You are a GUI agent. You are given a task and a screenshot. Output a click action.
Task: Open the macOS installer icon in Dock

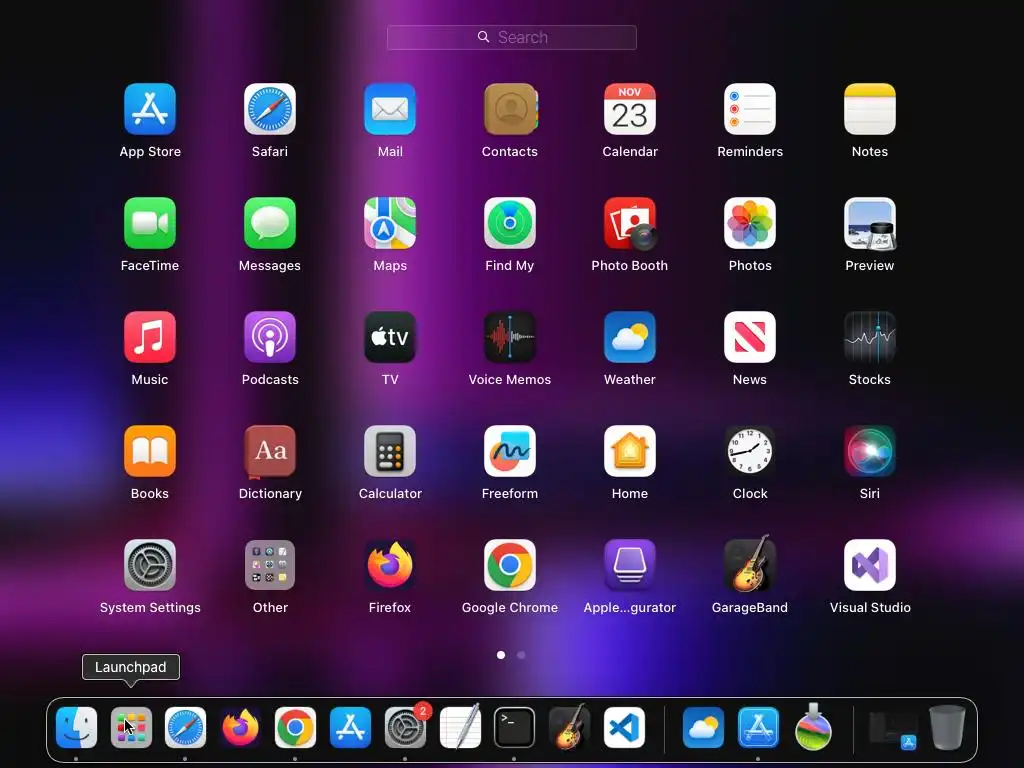[x=813, y=727]
